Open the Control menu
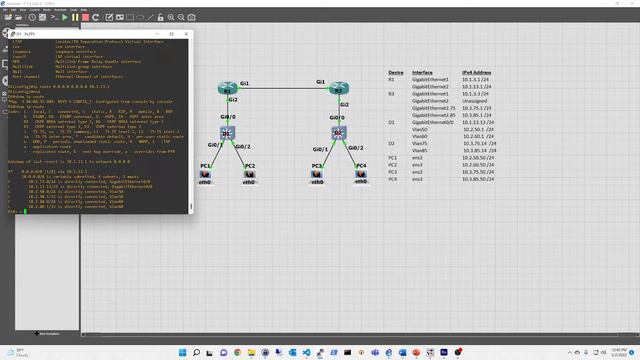Image resolution: width=640 pixels, height=360 pixels. [x=35, y=10]
